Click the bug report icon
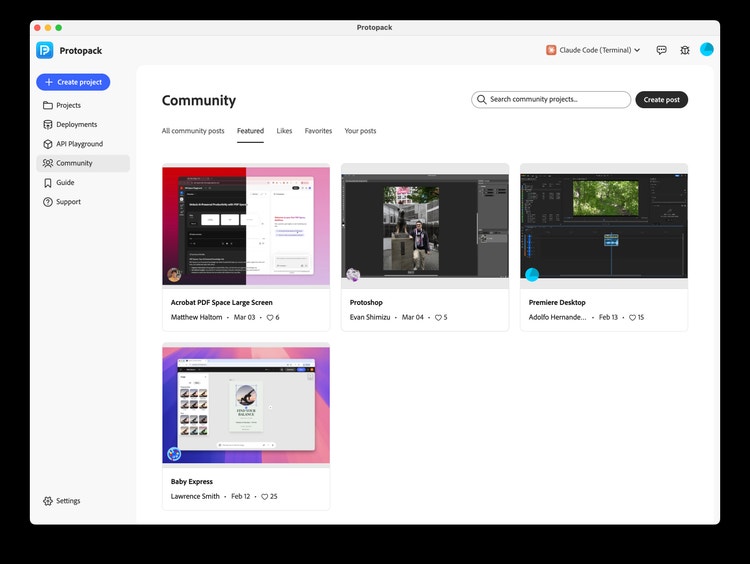Viewport: 750px width, 564px height. coord(685,50)
